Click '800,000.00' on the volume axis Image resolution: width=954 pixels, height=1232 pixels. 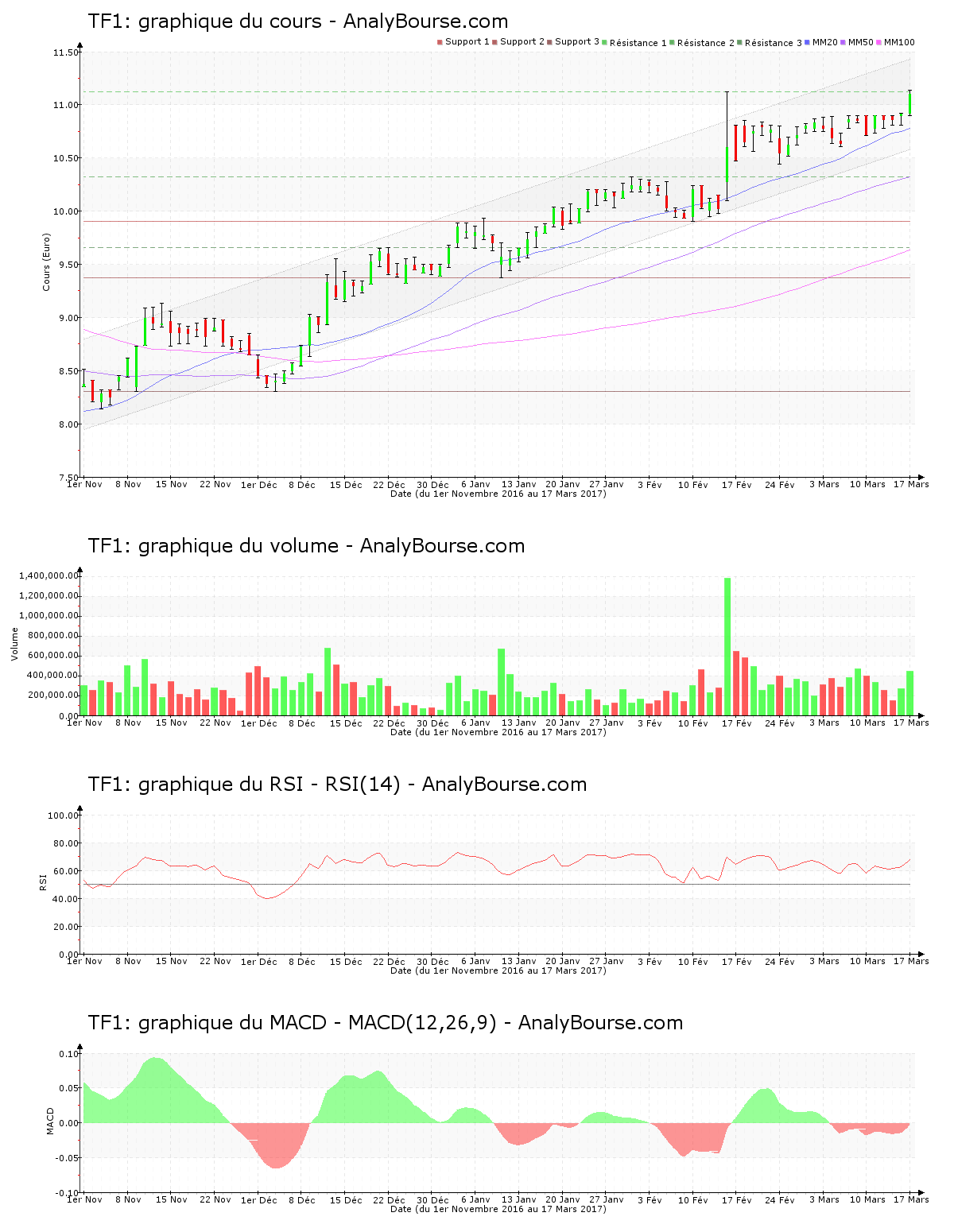[55, 635]
